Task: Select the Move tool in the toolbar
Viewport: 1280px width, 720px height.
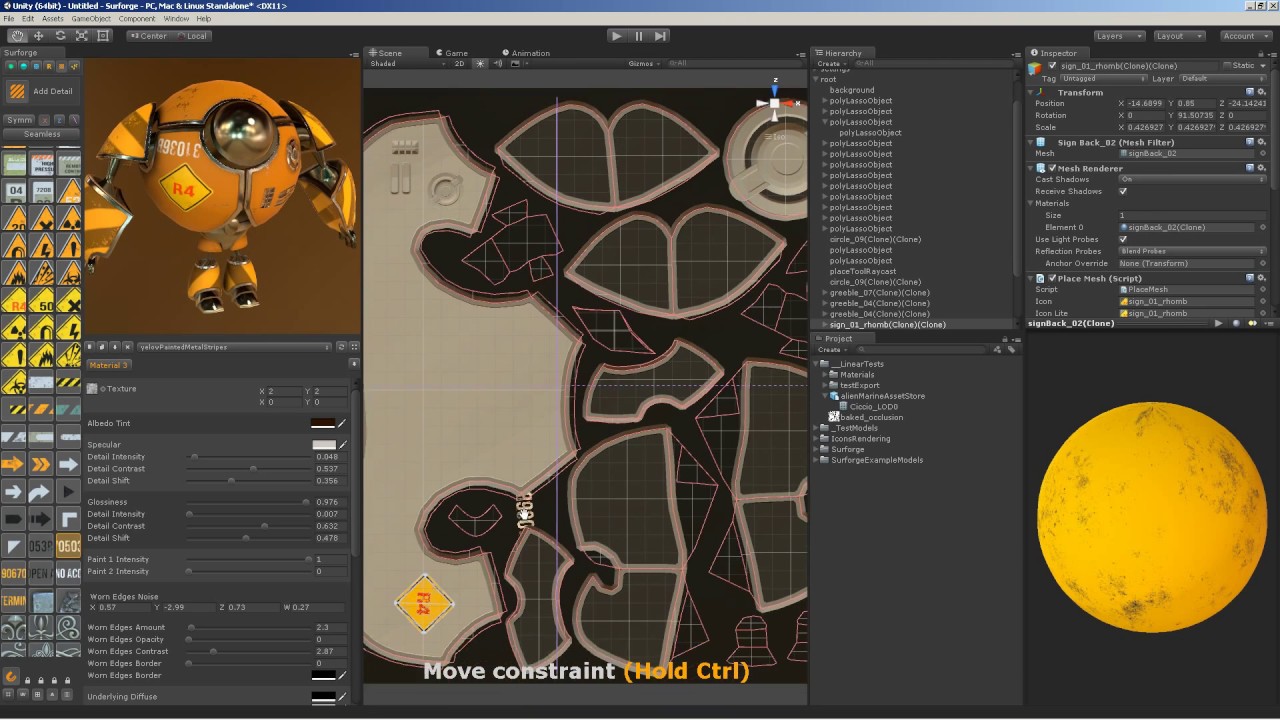Action: pos(39,36)
